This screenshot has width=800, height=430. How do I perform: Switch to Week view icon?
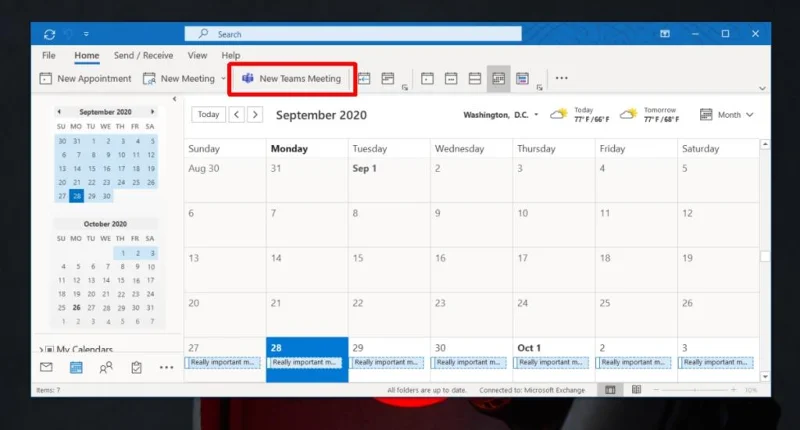(x=475, y=79)
